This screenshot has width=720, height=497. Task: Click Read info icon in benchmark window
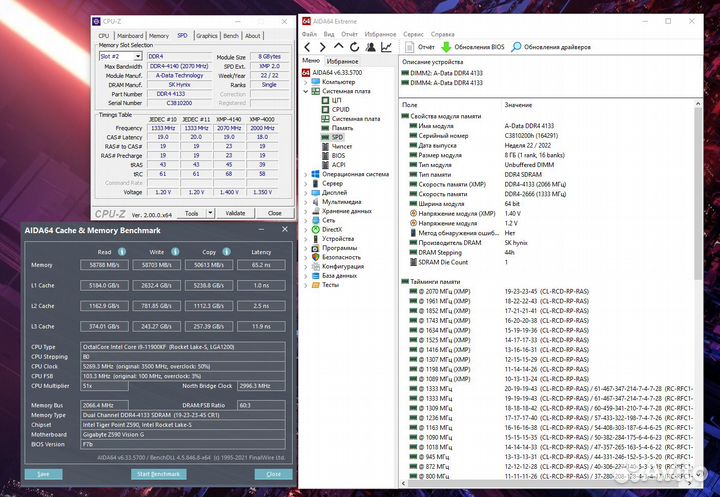pos(122,252)
